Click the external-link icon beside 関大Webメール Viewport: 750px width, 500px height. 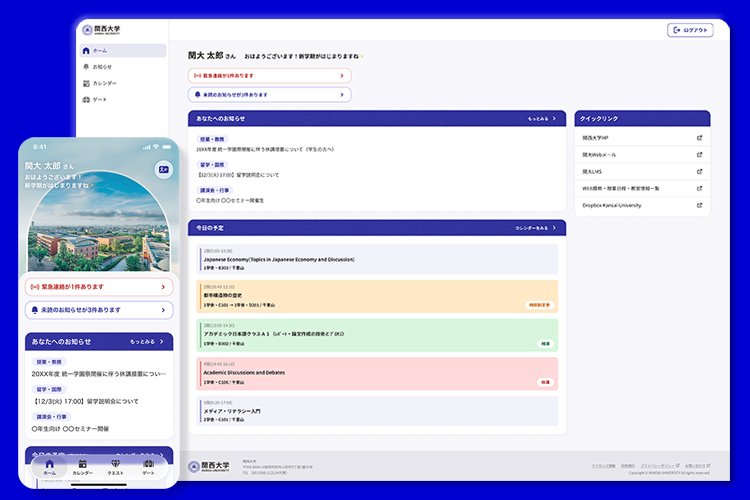click(699, 155)
